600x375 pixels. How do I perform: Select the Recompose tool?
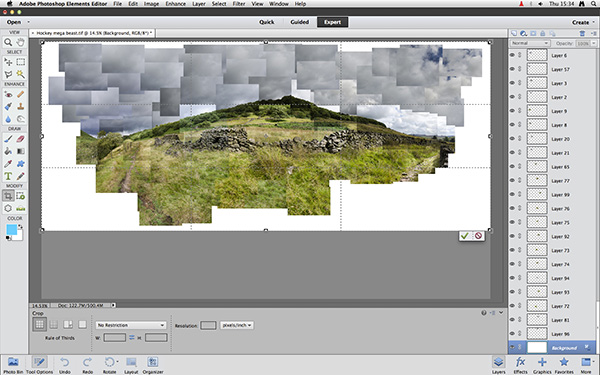(20, 196)
